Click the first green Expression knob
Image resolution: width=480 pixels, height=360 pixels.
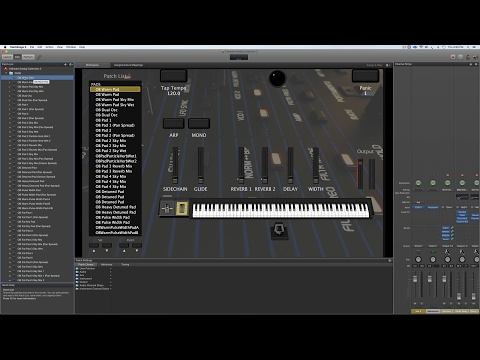click(x=418, y=183)
